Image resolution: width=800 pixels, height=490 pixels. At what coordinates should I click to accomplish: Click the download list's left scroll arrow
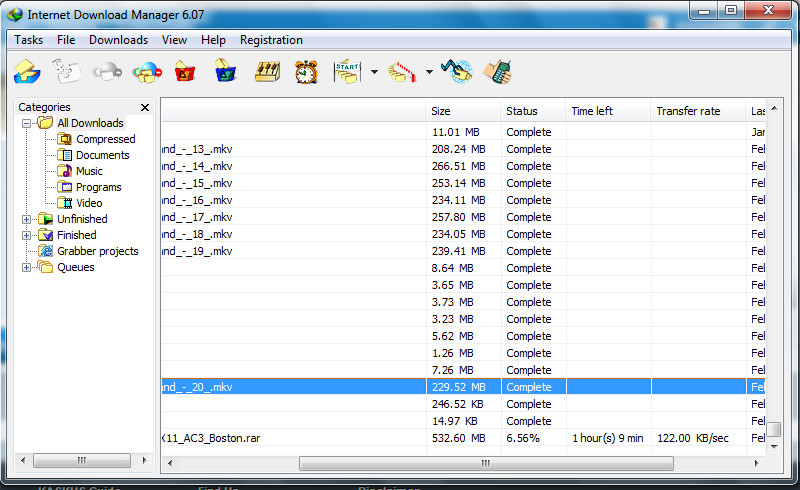(170, 463)
